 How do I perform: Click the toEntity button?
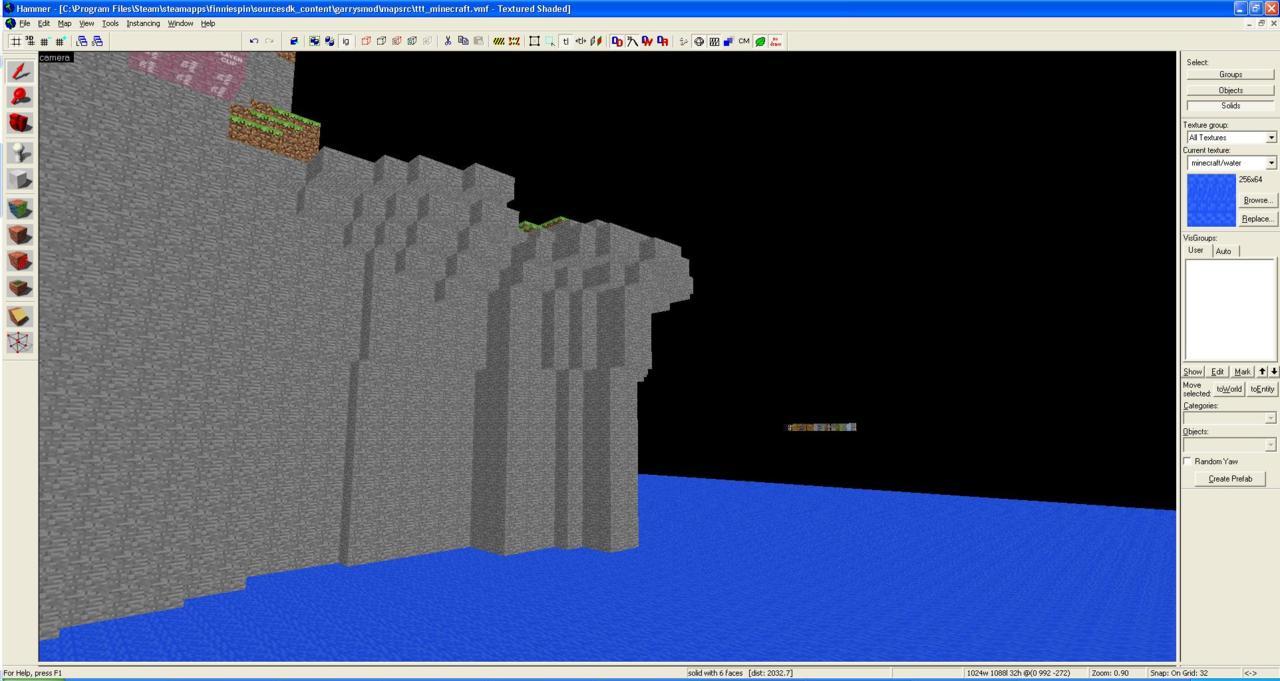tap(1262, 389)
